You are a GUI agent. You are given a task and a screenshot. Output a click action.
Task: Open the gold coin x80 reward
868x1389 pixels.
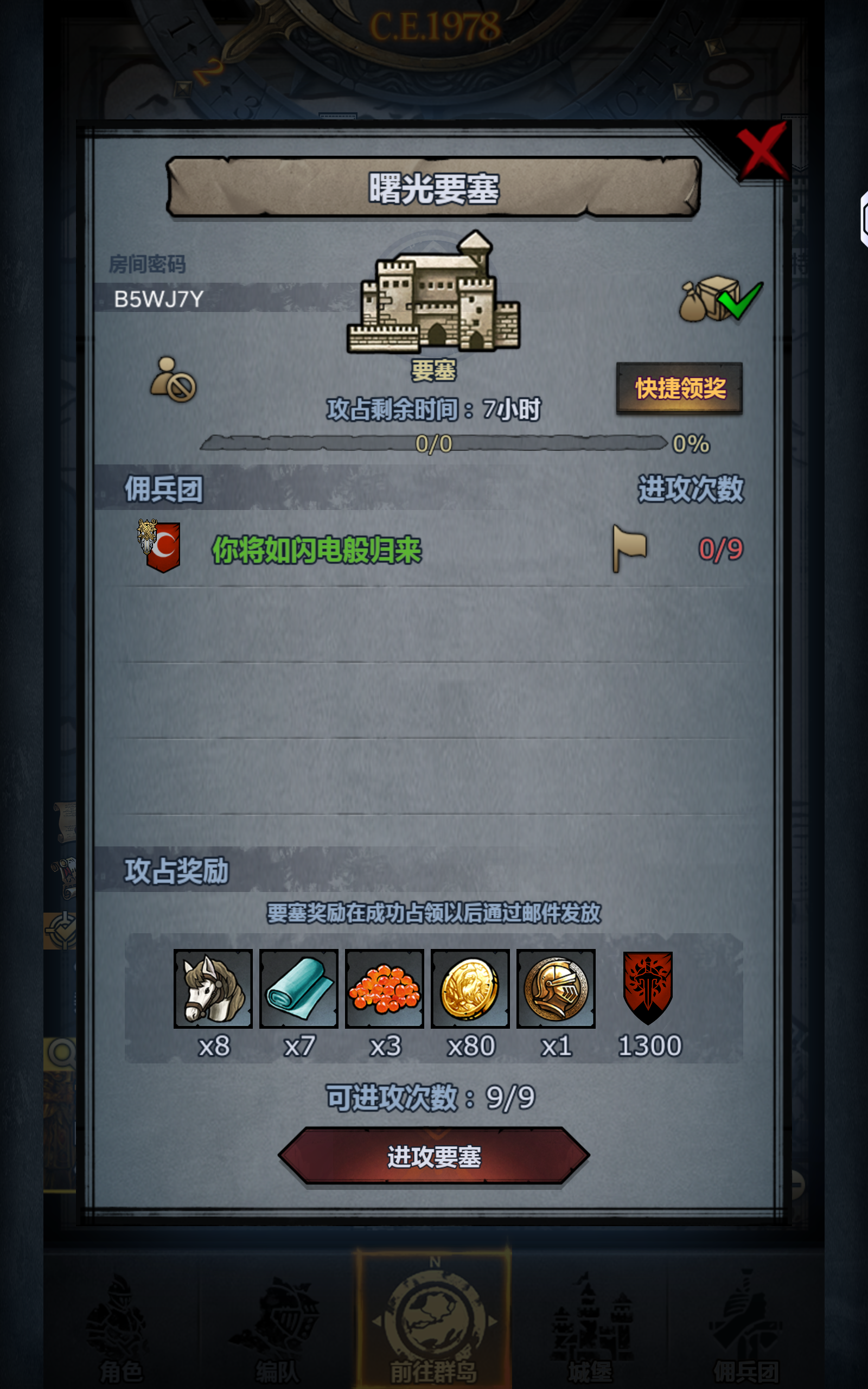coord(470,988)
